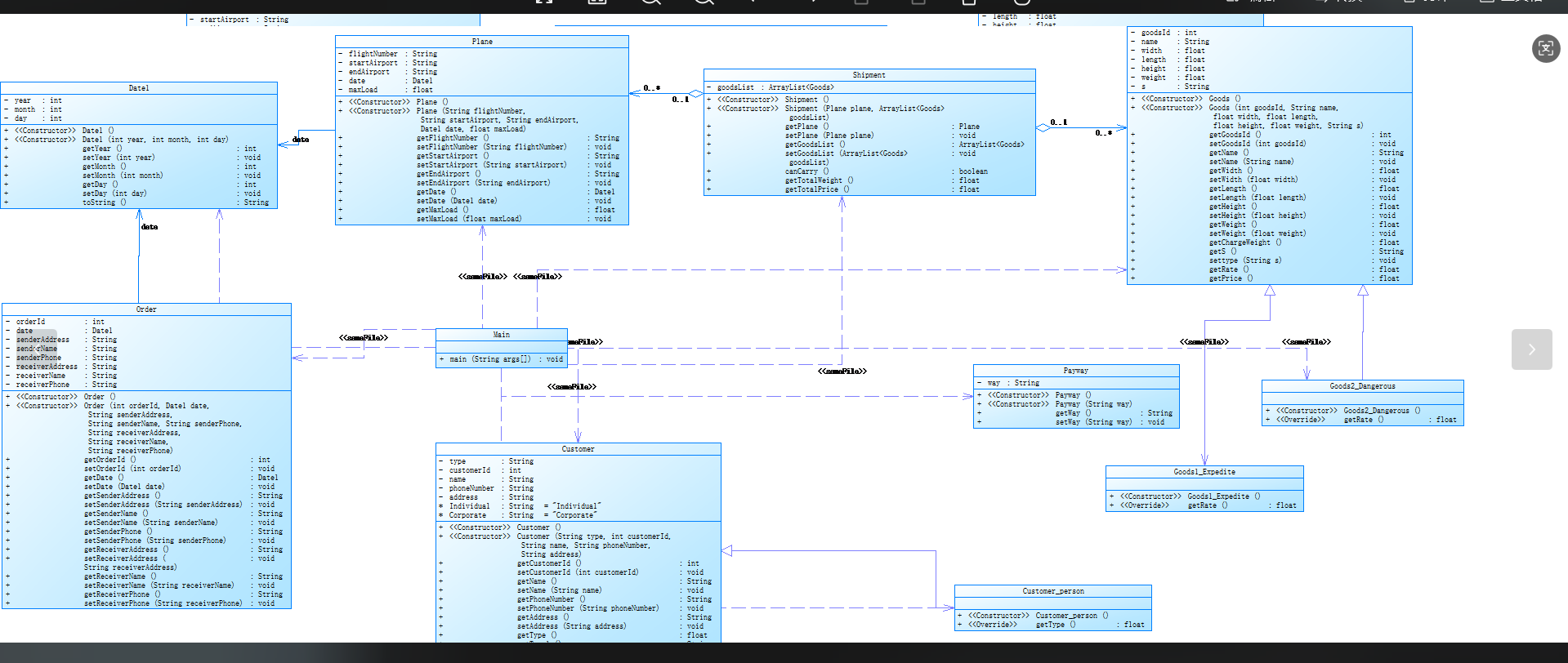1568x663 pixels.
Task: Click the customerId attribute in Customer
Action: [470, 470]
